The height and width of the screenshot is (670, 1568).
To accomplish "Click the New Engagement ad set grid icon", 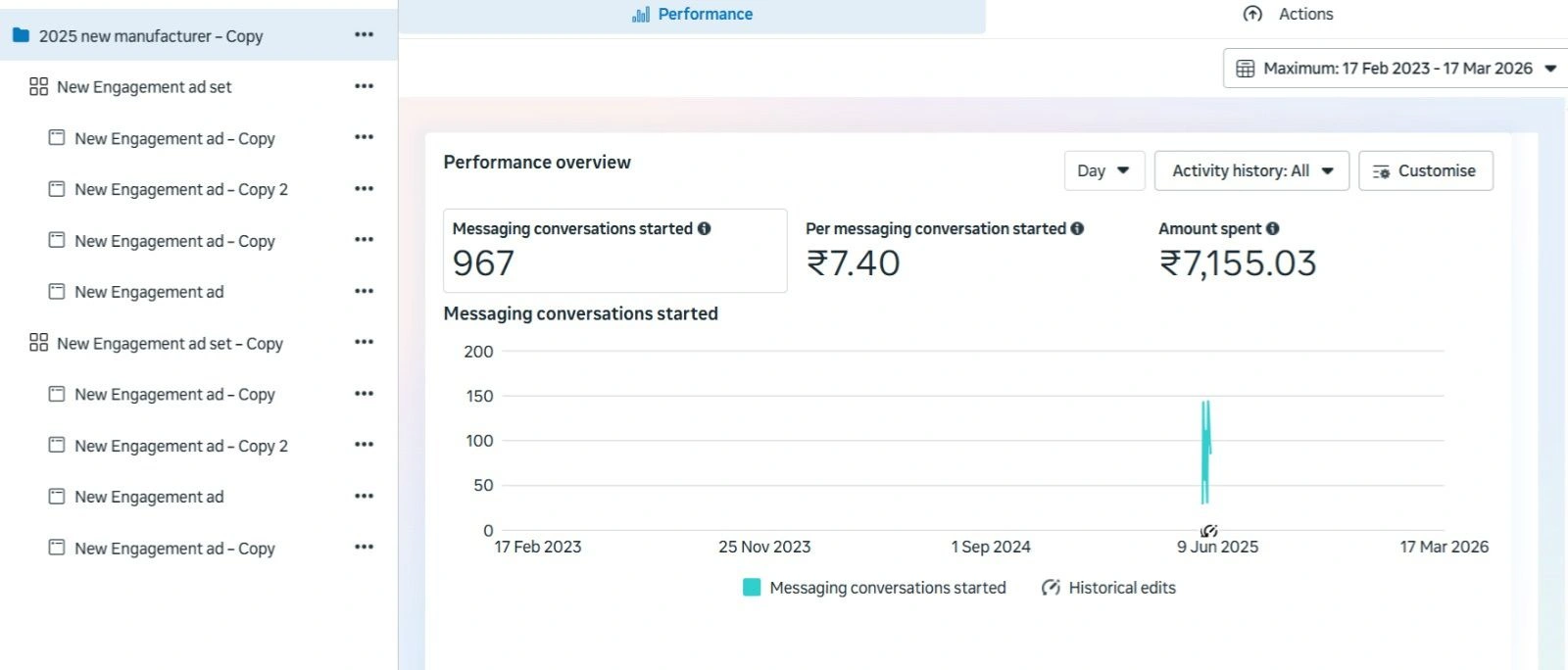I will (38, 86).
